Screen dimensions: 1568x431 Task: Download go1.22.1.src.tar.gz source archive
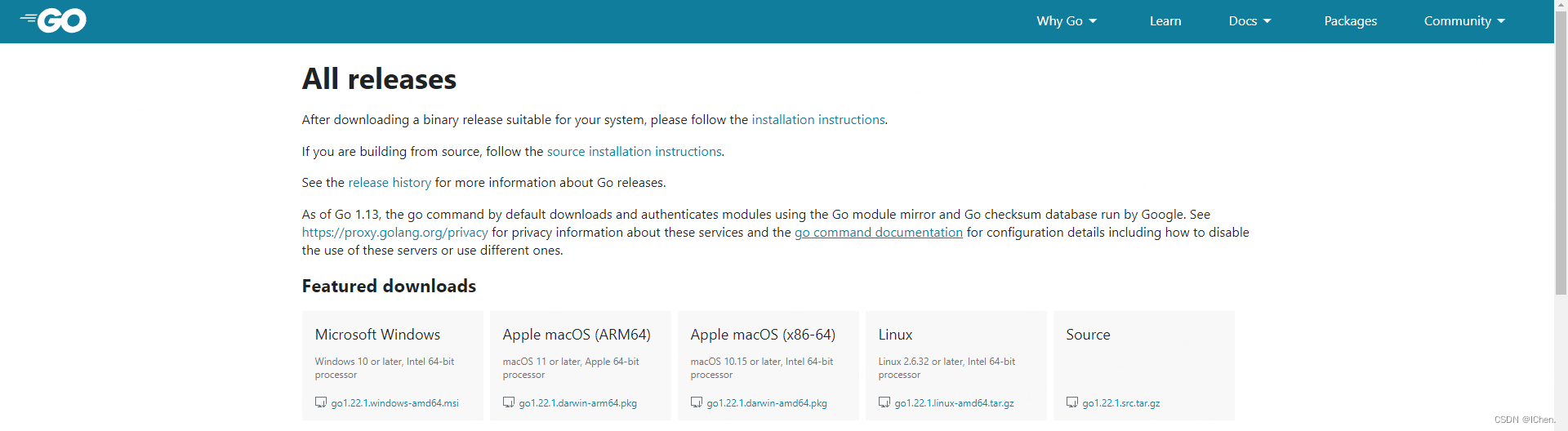[x=1120, y=403]
